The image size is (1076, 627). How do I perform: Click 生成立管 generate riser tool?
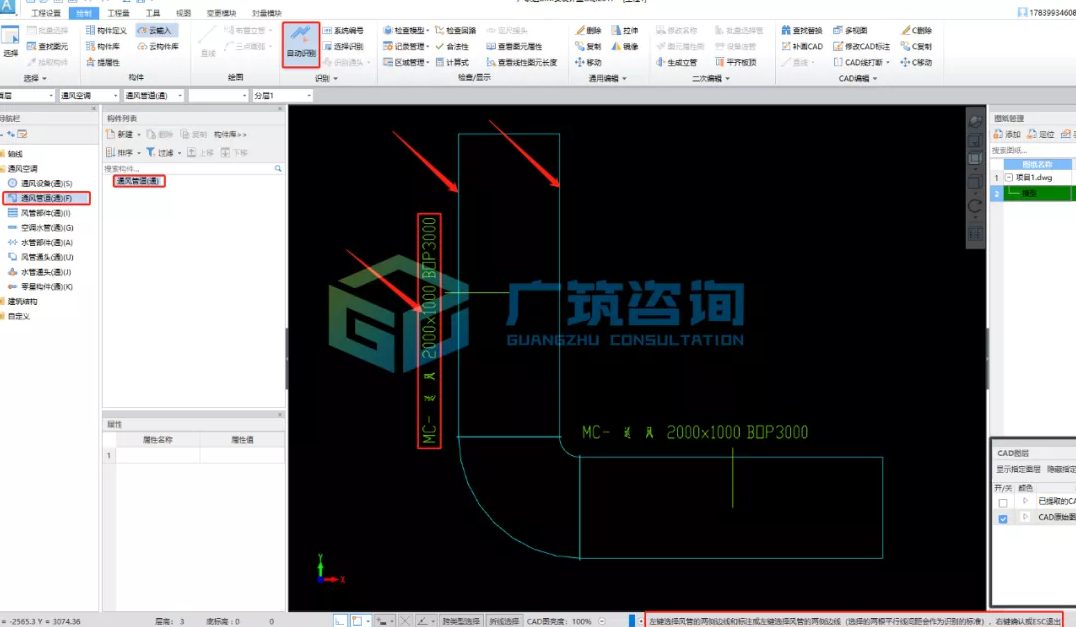[x=677, y=62]
